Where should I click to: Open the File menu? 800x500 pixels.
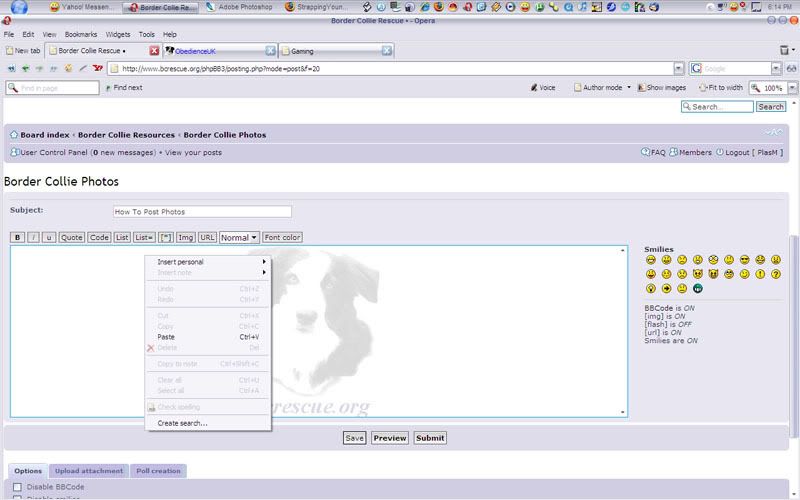(x=9, y=34)
